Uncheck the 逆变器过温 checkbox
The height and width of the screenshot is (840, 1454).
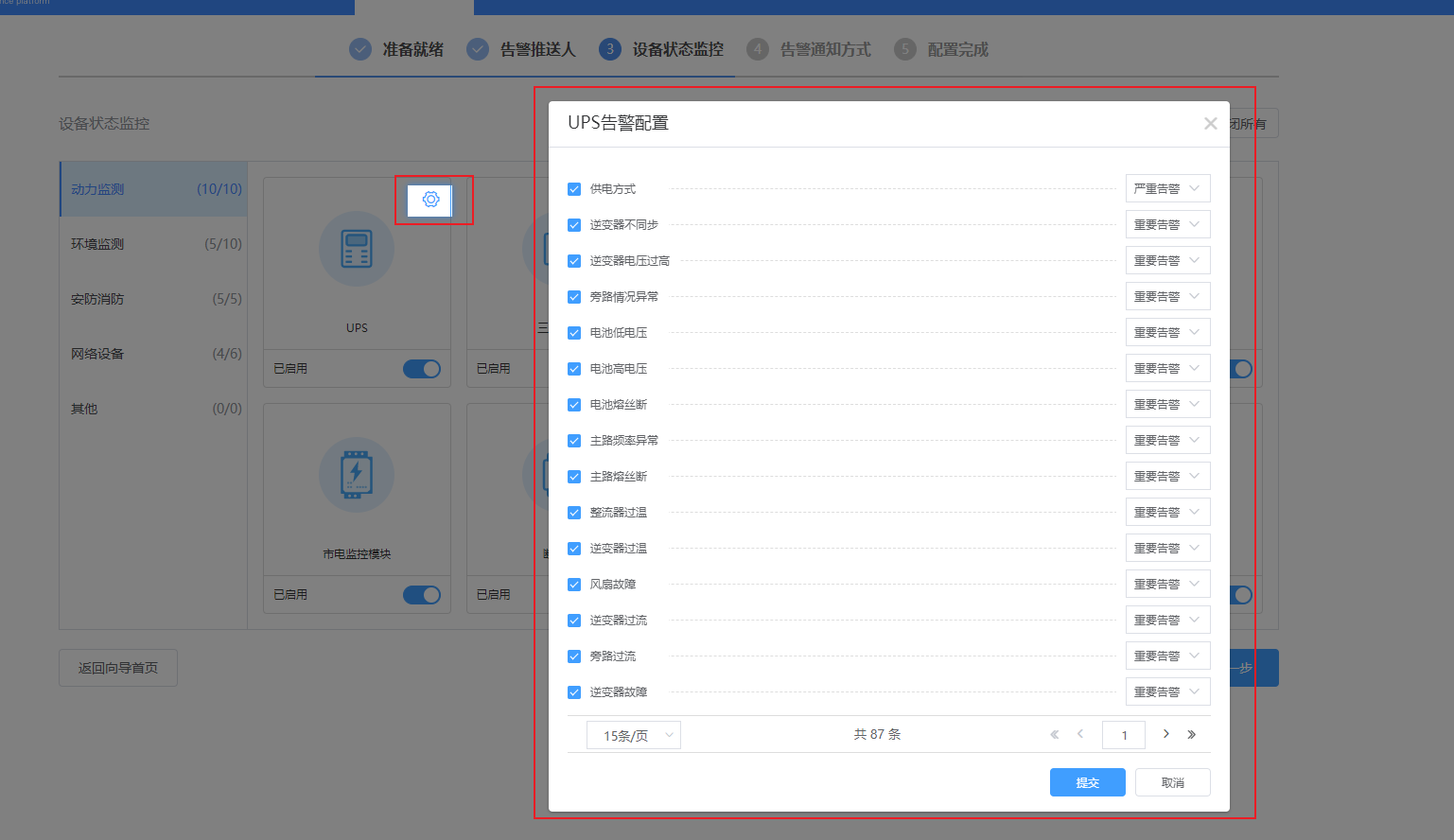(x=574, y=549)
